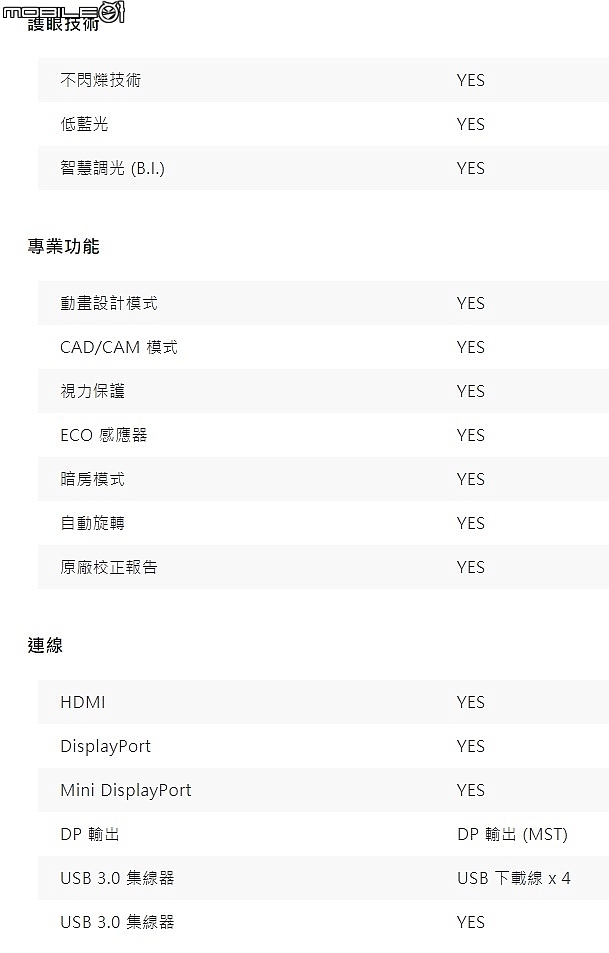Click 智慧調光 (B.I.) row text

coord(112,168)
